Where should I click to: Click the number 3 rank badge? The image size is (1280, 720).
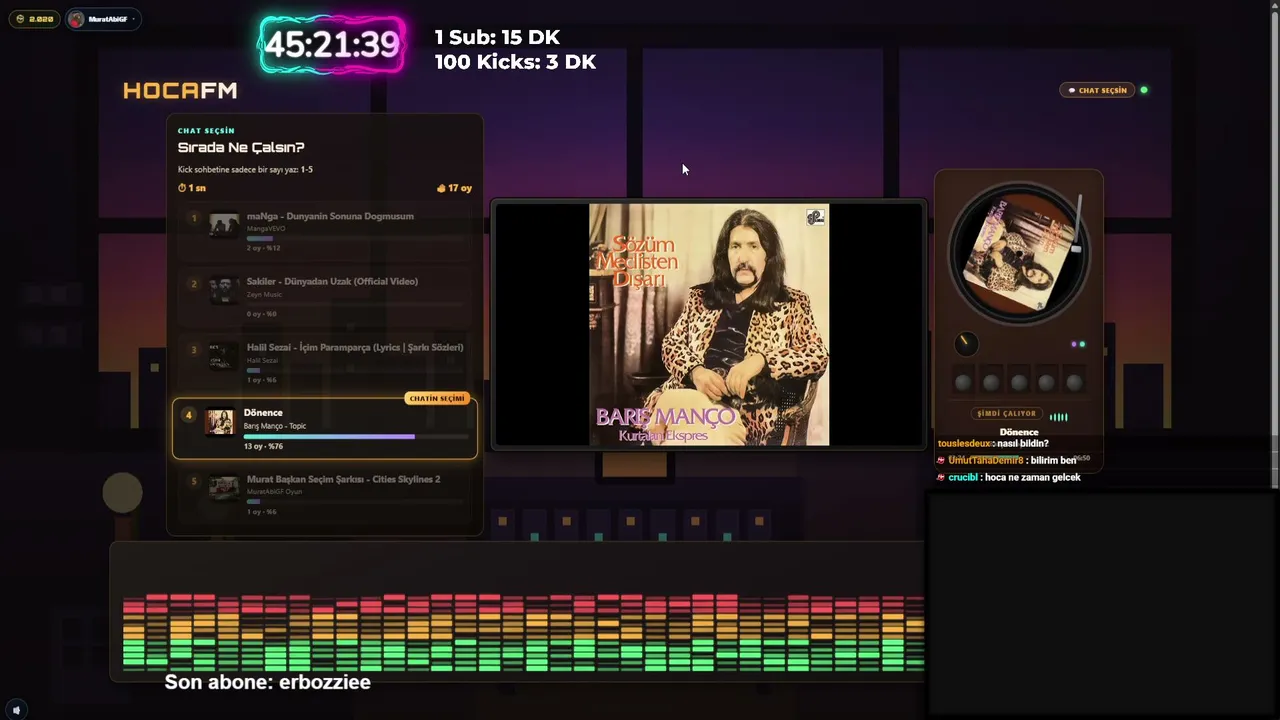coord(194,350)
